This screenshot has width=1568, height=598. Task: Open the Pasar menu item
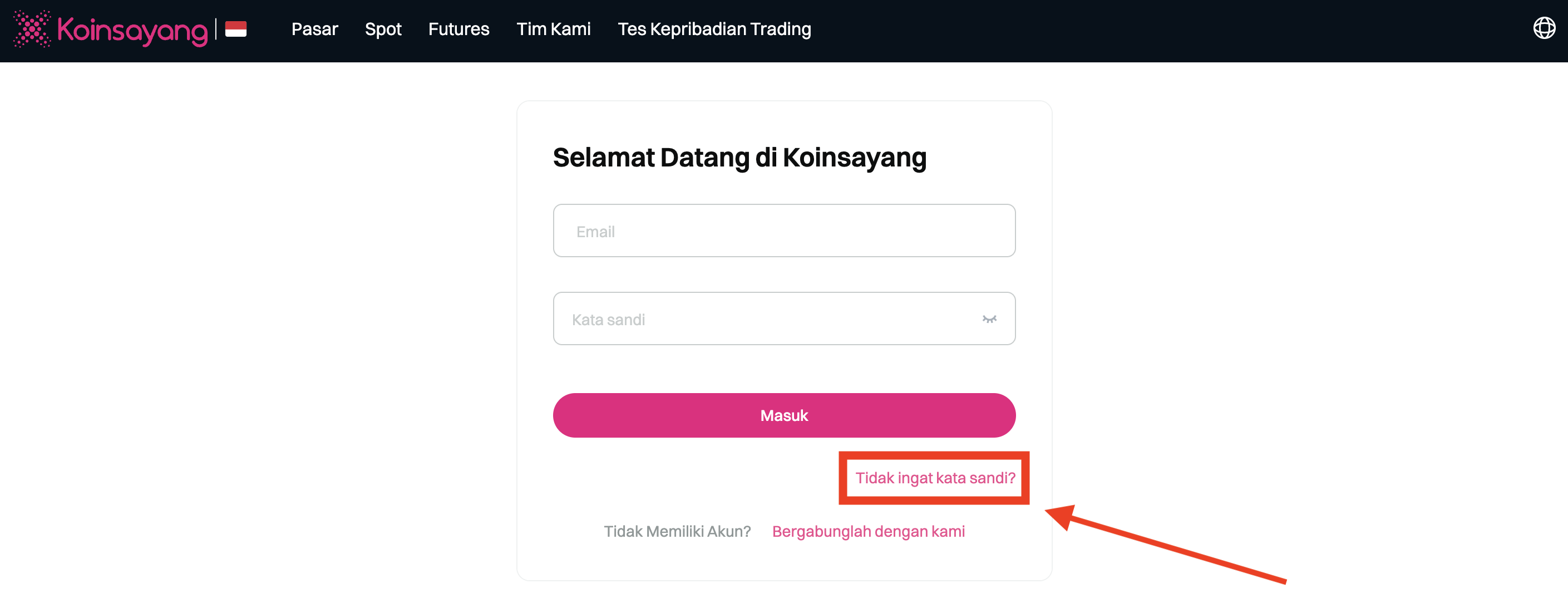[x=314, y=29]
